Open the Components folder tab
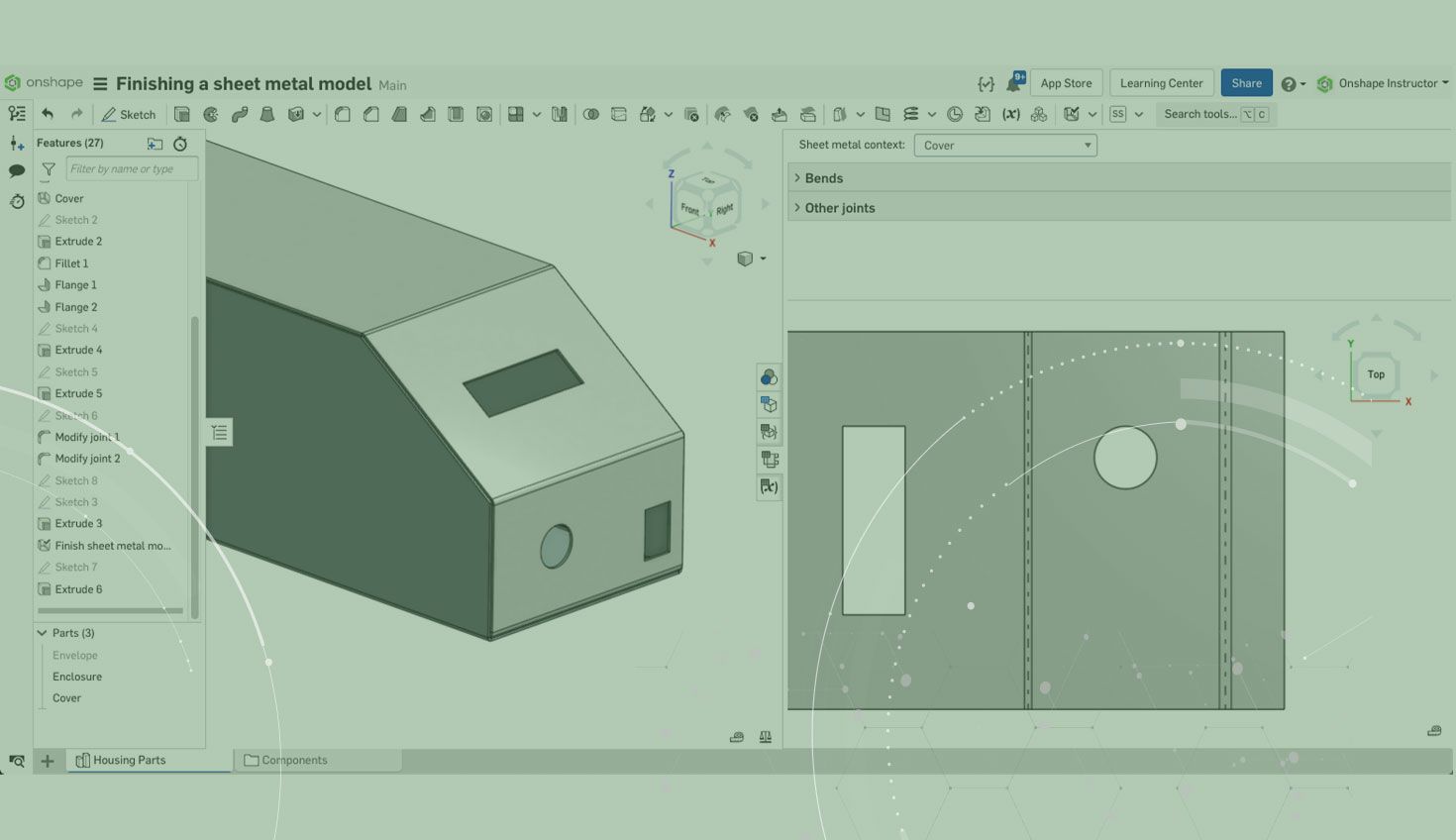Image resolution: width=1456 pixels, height=840 pixels. tap(294, 761)
